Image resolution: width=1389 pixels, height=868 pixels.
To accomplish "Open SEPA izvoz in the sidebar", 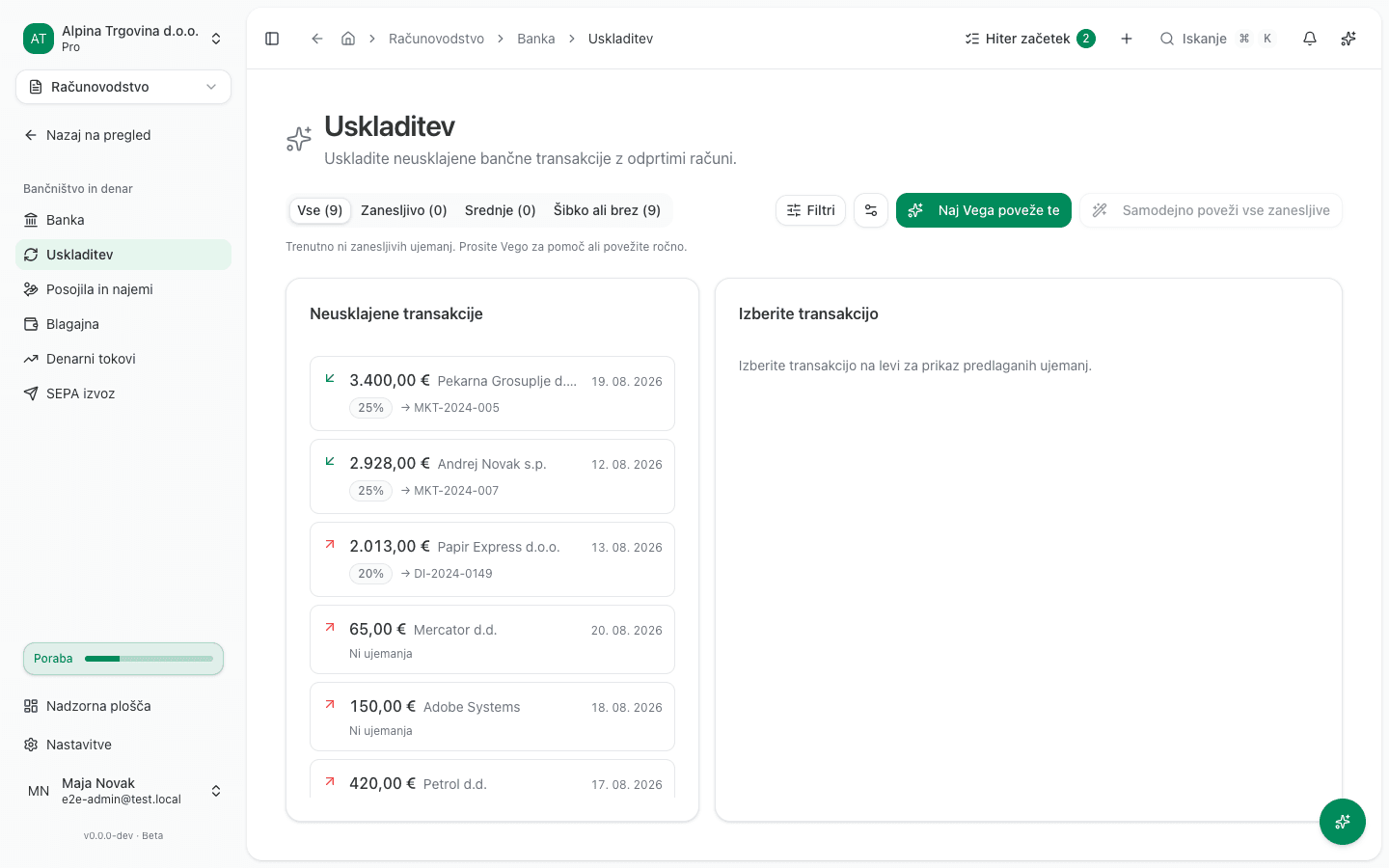I will pyautogui.click(x=123, y=393).
